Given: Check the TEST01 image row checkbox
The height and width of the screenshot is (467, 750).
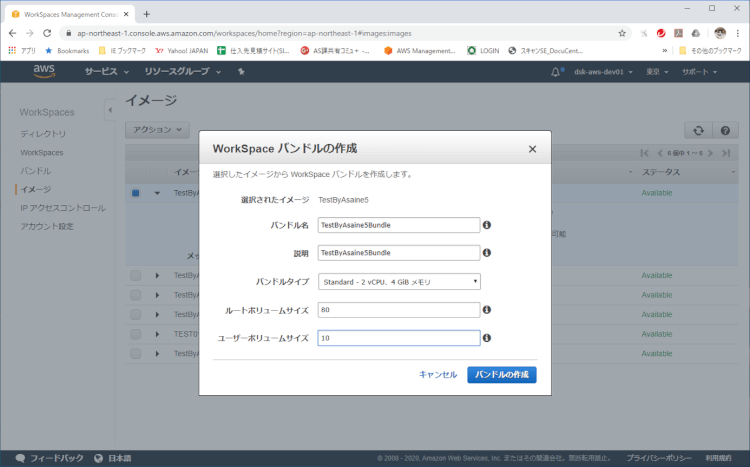Looking at the screenshot, I should coord(135,334).
